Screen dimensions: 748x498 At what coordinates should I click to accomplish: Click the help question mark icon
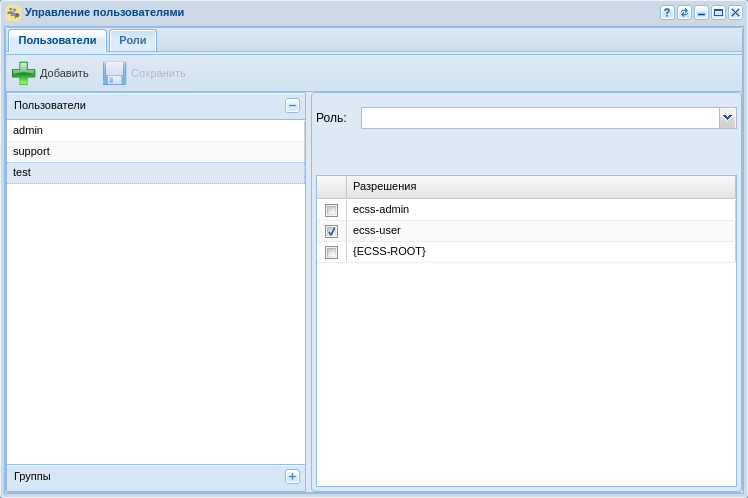tap(667, 12)
